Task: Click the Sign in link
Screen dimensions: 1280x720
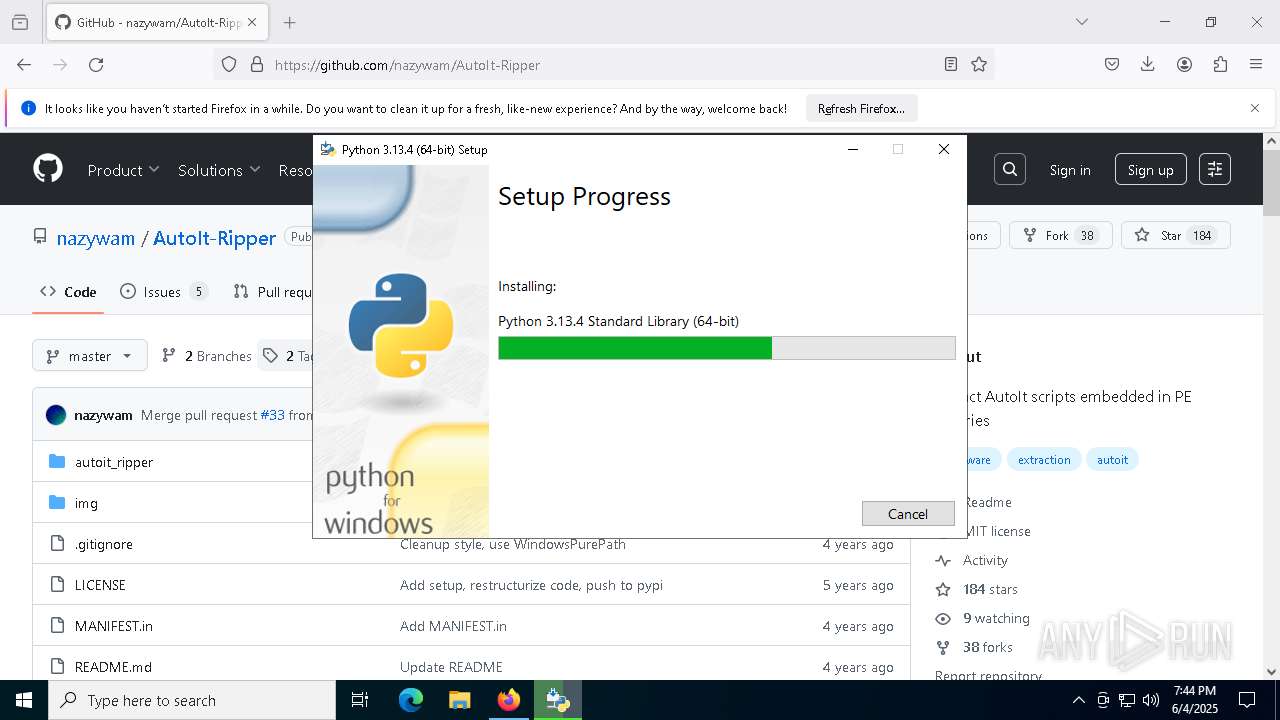Action: 1070,170
